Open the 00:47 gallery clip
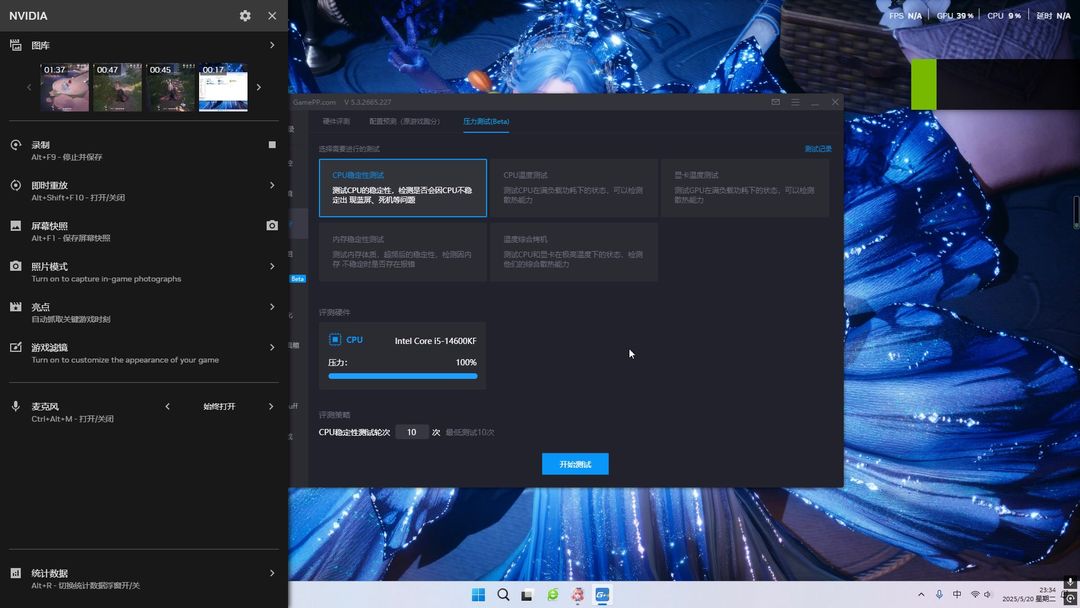The image size is (1080, 608). pos(117,87)
